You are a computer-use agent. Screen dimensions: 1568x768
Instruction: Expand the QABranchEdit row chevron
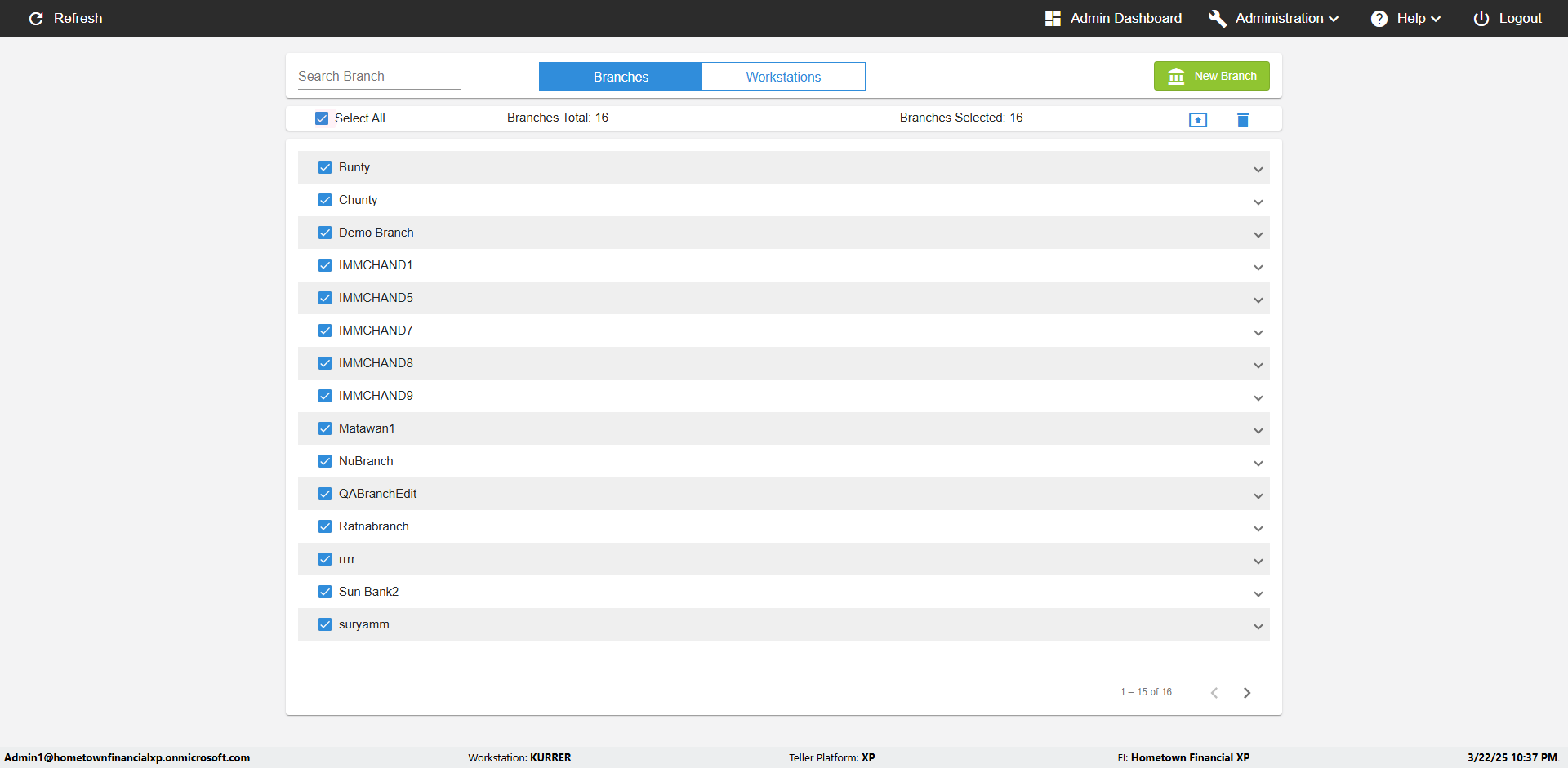(x=1258, y=496)
